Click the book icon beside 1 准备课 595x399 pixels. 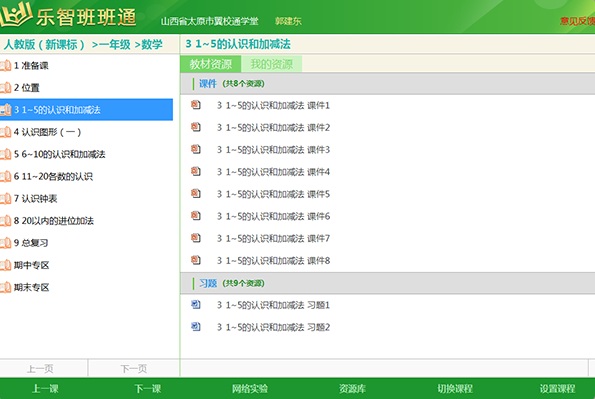pos(5,66)
